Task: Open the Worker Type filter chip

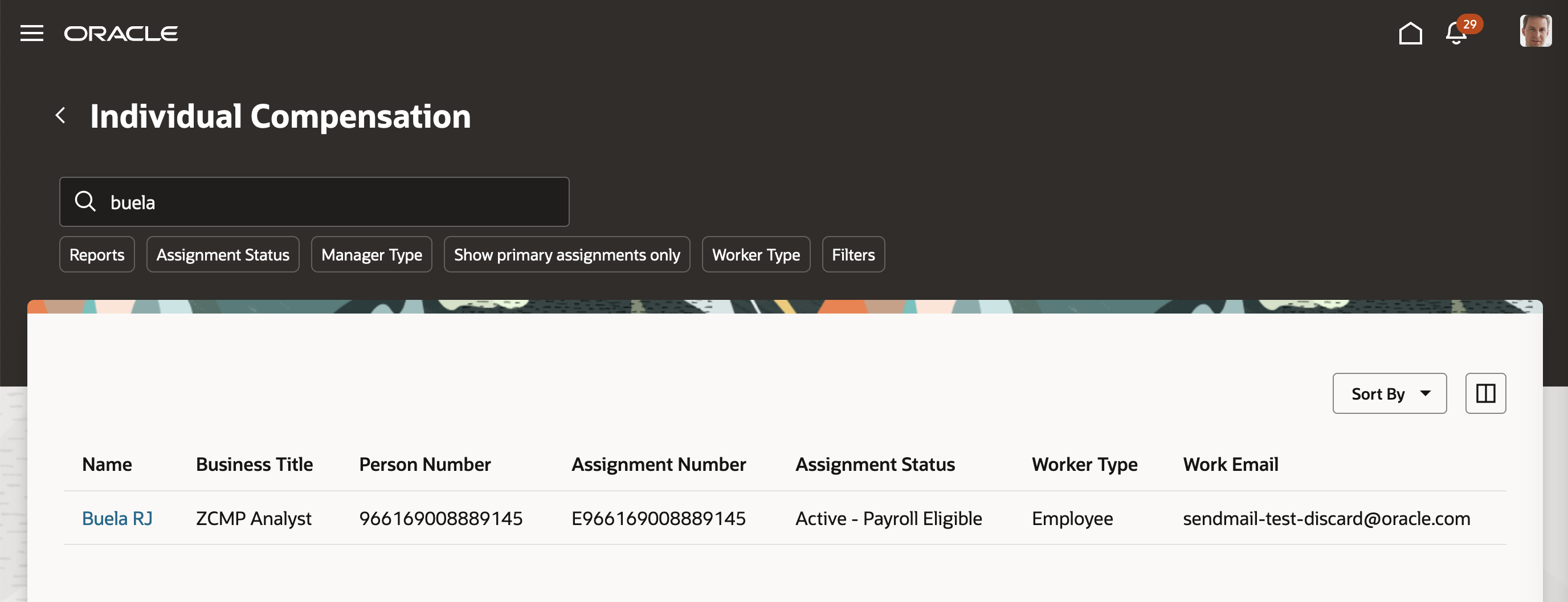Action: (x=756, y=254)
